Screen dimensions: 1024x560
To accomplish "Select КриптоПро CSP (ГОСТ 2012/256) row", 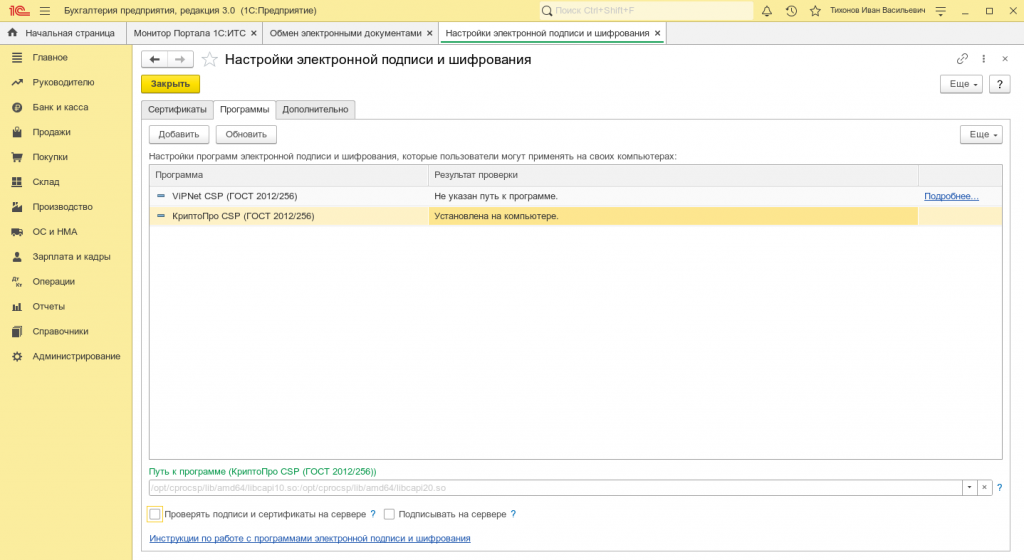I will 575,216.
